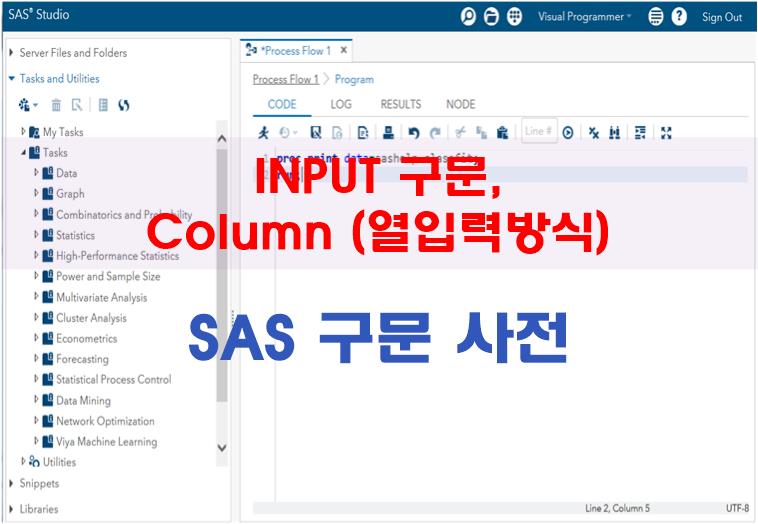Collapse the Tasks folder arrow
The width and height of the screenshot is (758, 524).
[x=23, y=152]
